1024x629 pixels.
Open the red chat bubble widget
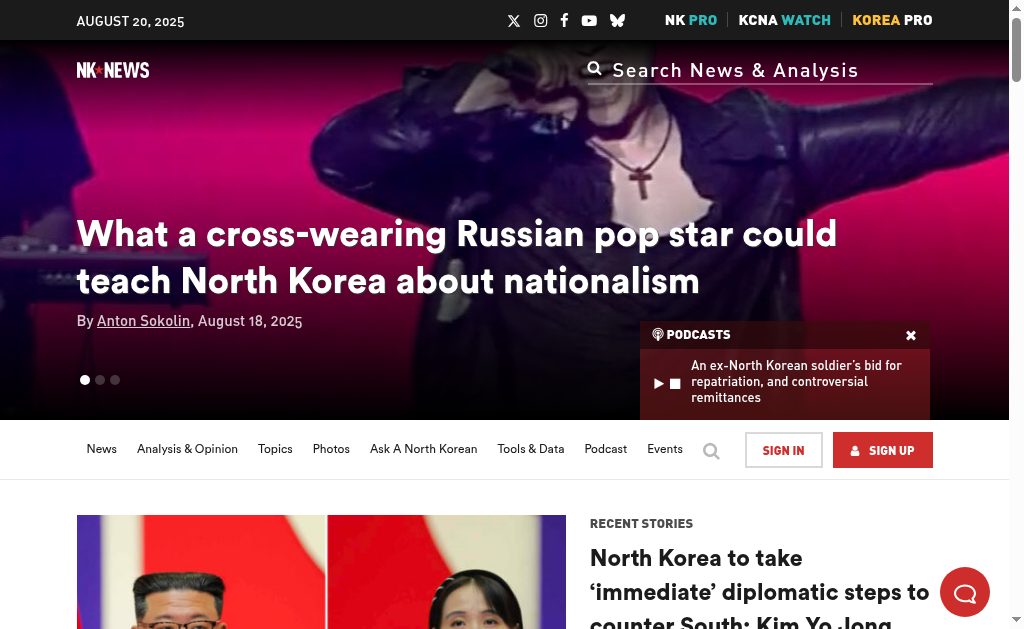tap(965, 592)
